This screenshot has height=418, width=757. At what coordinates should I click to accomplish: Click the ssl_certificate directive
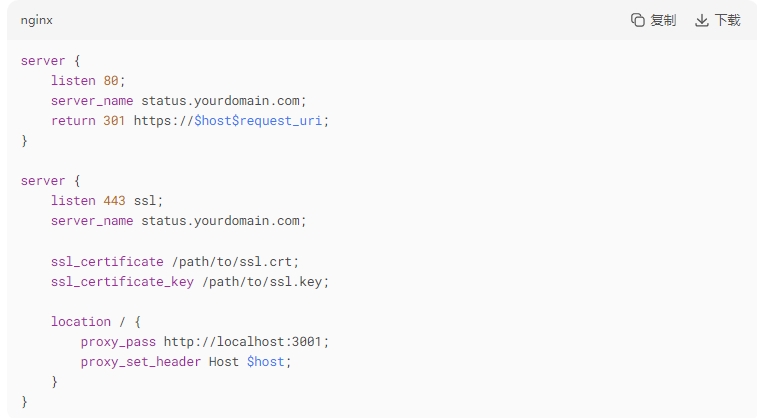coord(107,262)
